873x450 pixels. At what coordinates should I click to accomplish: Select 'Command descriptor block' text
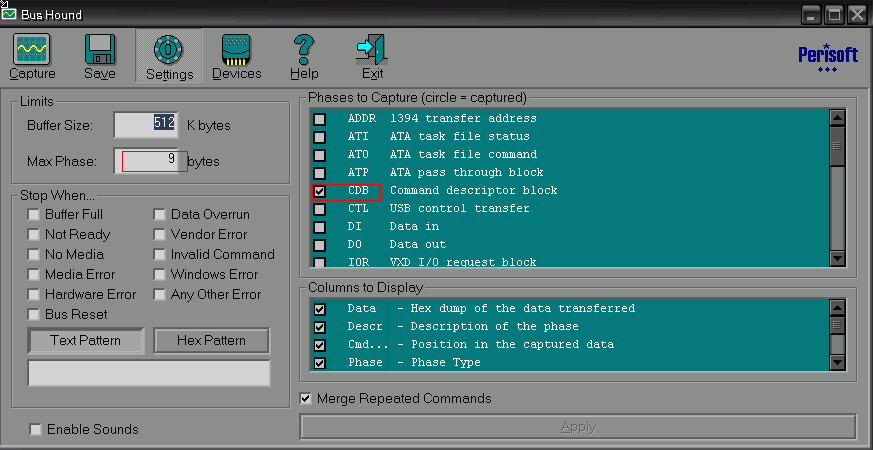pyautogui.click(x=473, y=190)
